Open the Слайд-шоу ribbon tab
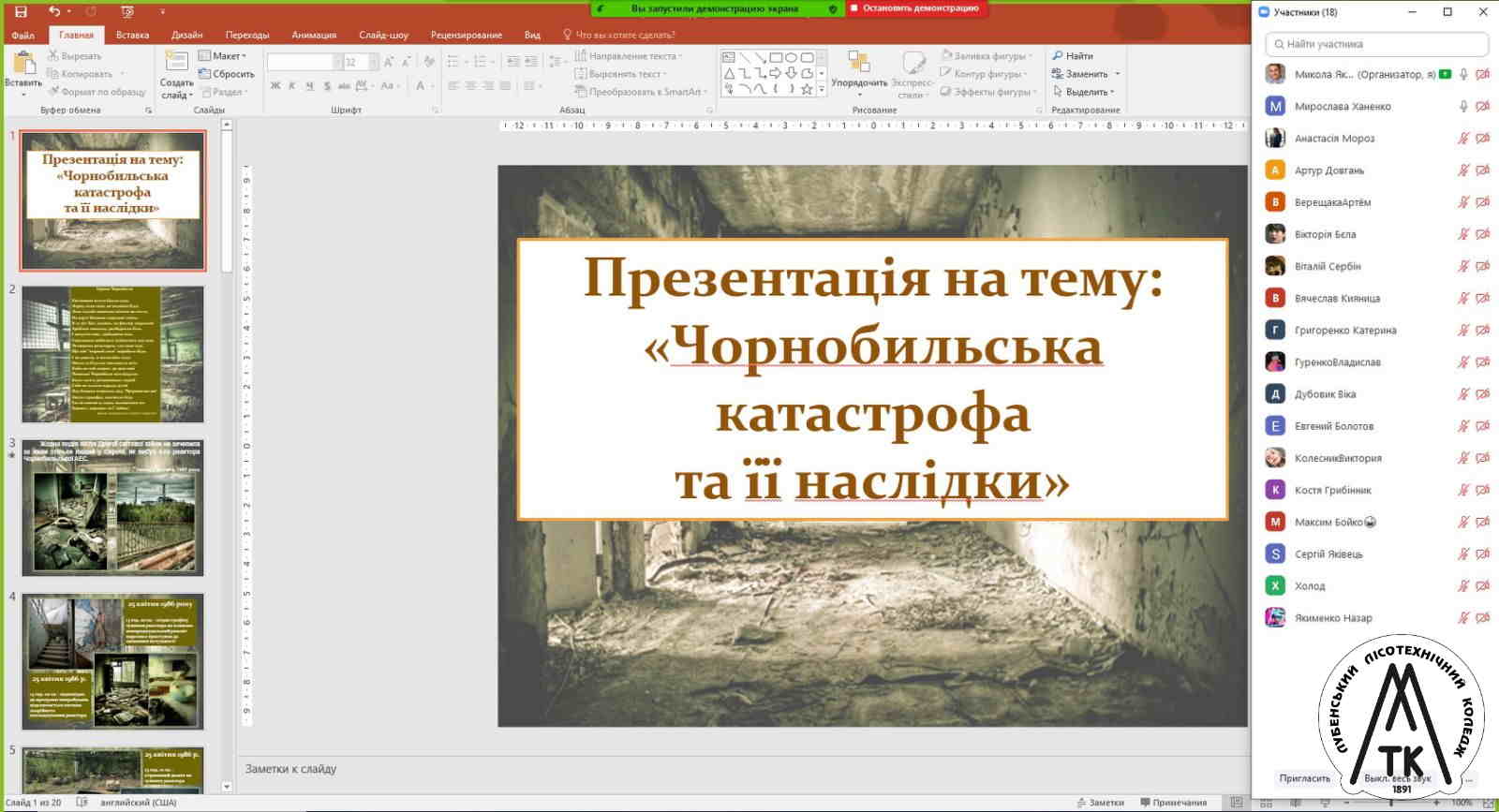1499x812 pixels. coord(383,35)
